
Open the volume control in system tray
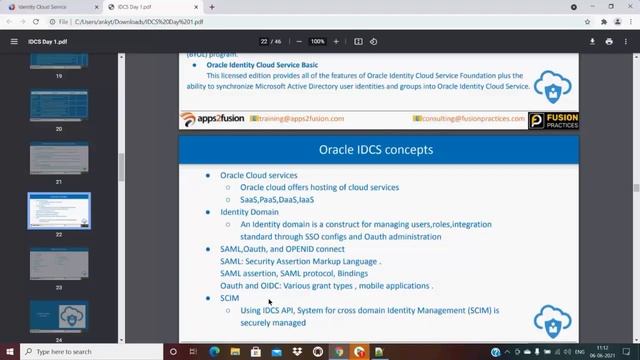coord(567,352)
